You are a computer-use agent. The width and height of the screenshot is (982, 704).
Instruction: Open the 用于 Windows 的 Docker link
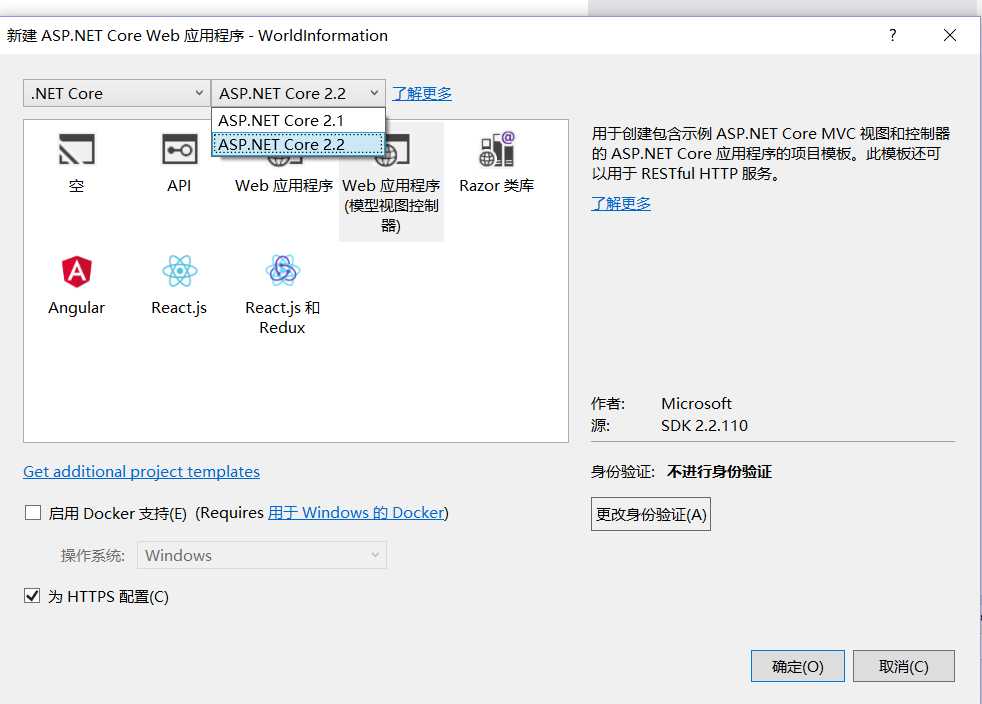(x=356, y=513)
